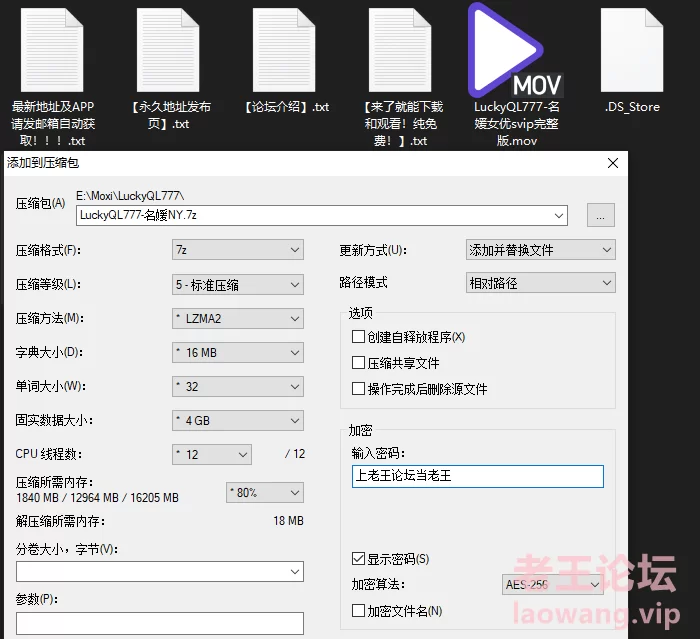Viewport: 700px width, 639px height.
Task: Click the 压缩包(A) label
Action: click(40, 204)
